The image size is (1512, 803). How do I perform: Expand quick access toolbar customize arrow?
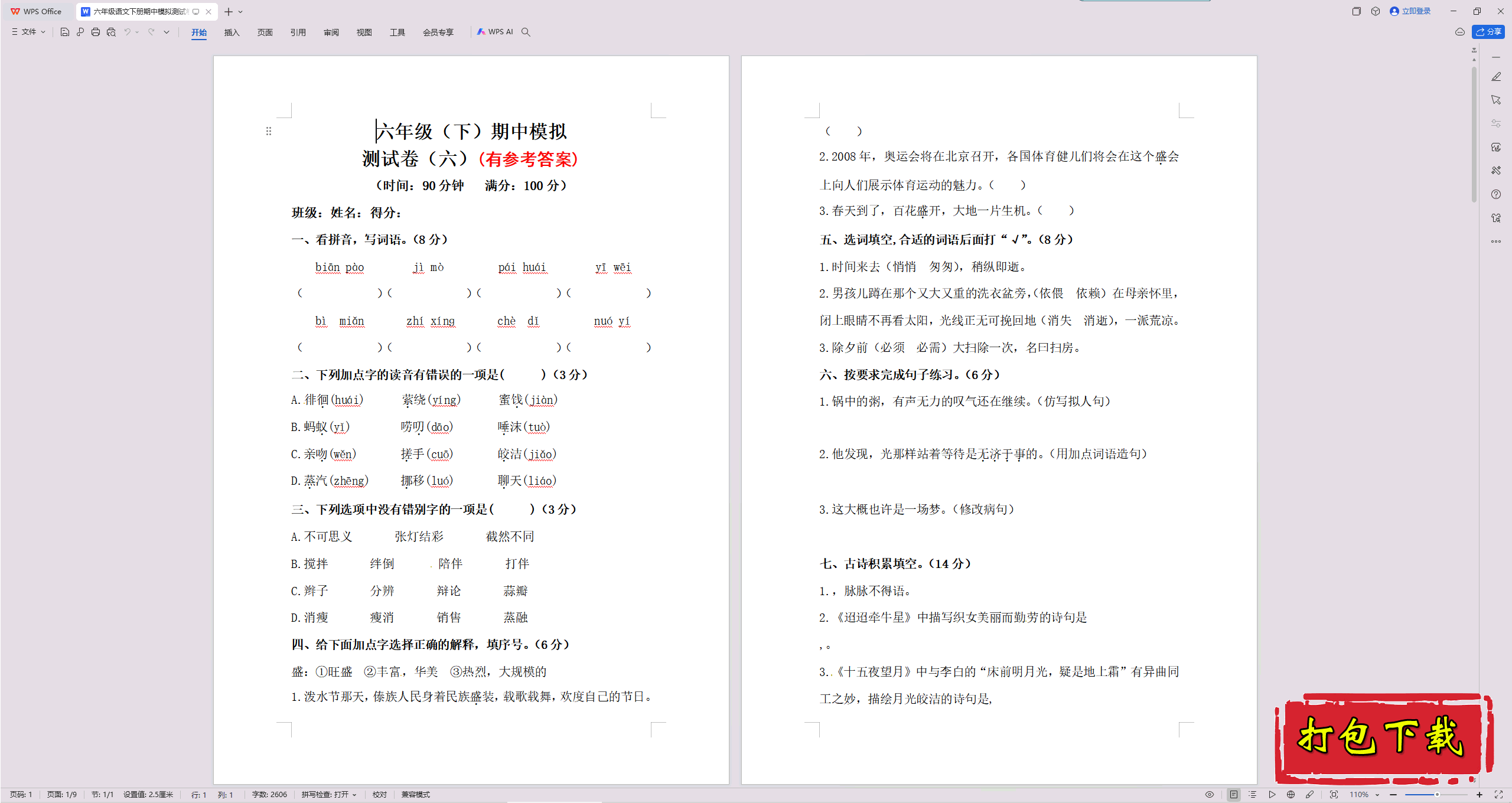pos(167,32)
